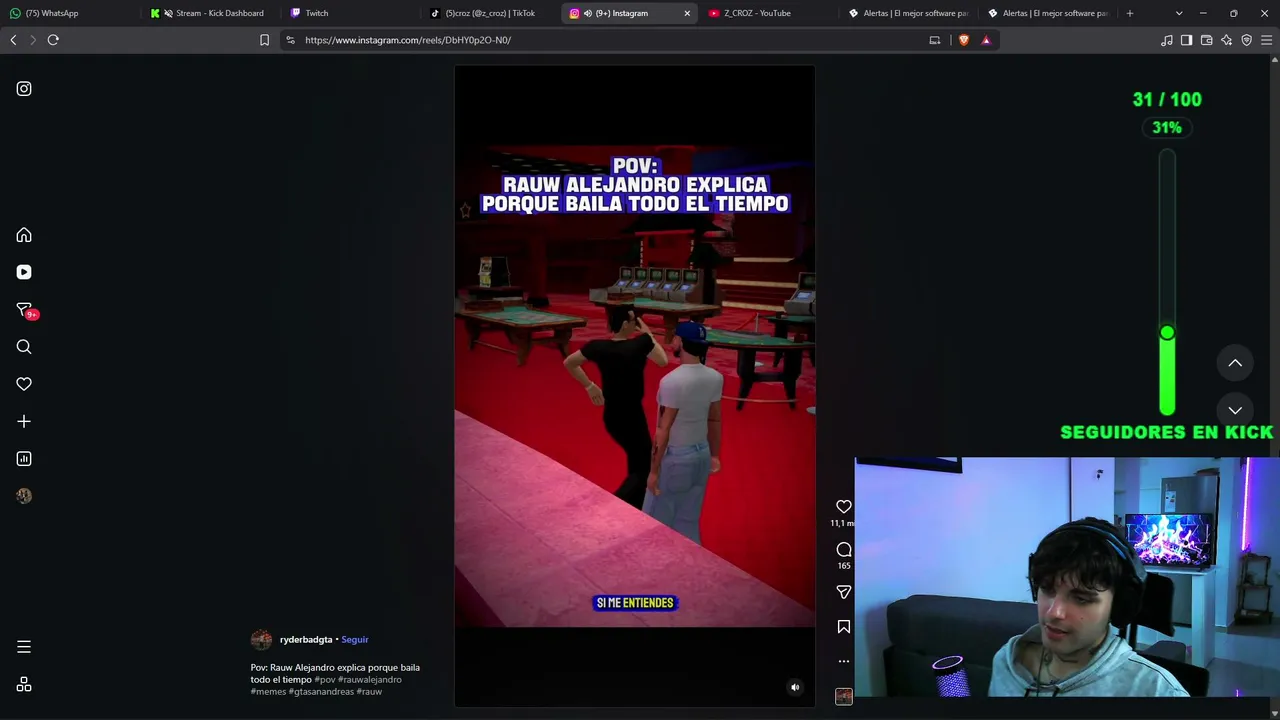Screen dimensions: 1280x720
Task: Open the reel's three-dot options
Action: [844, 661]
